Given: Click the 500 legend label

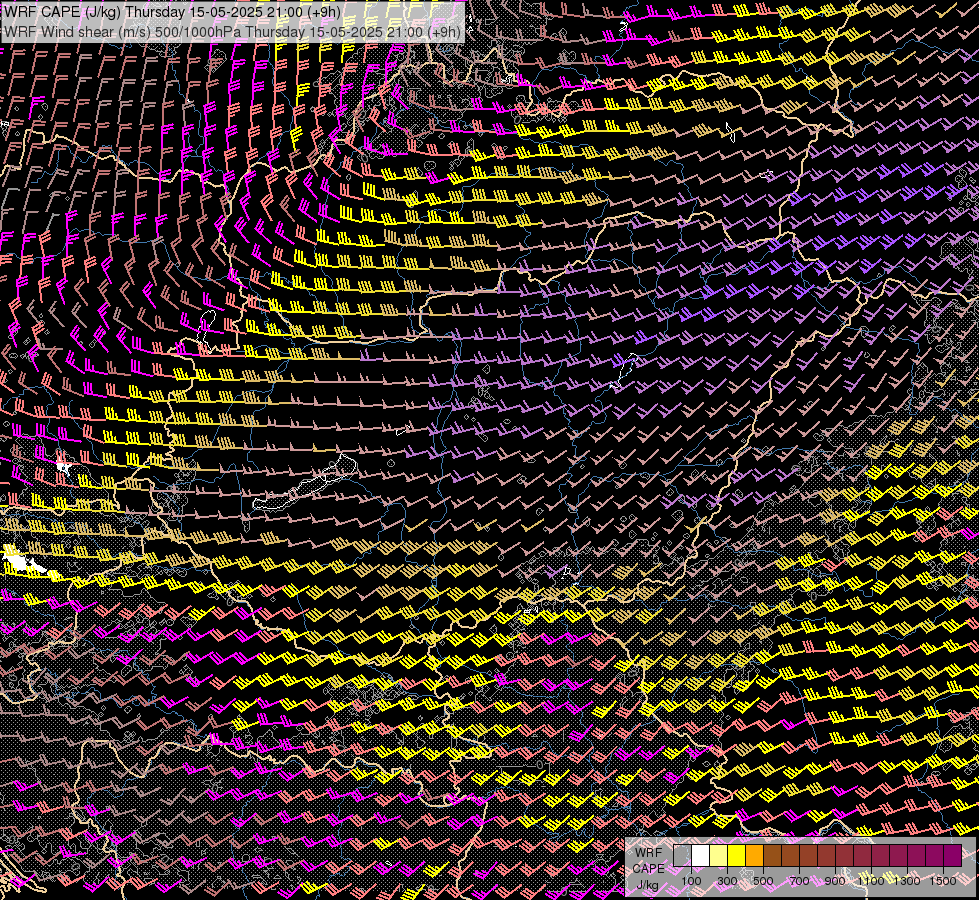Looking at the screenshot, I should tap(763, 881).
